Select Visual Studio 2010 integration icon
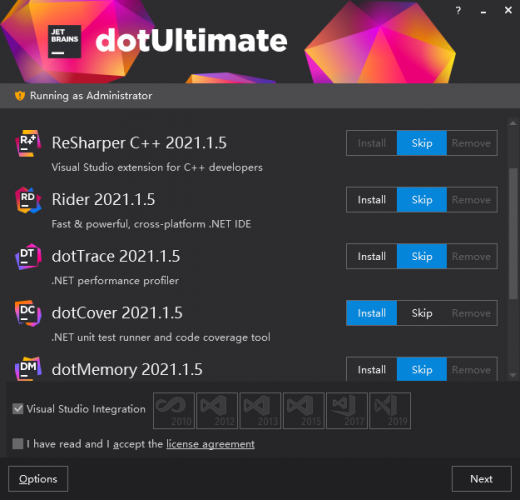 [174, 411]
